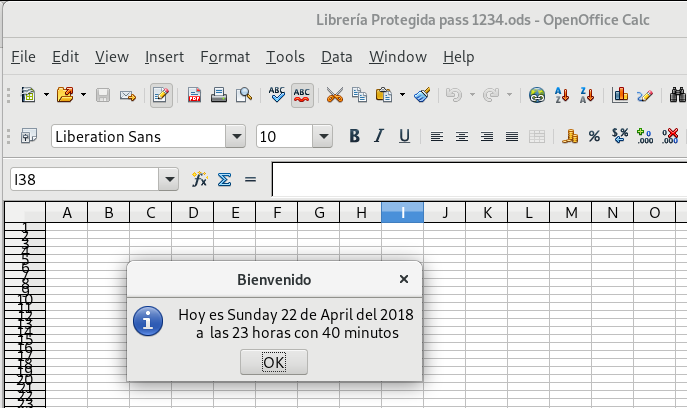
Task: Open the Data menu
Action: 336,57
